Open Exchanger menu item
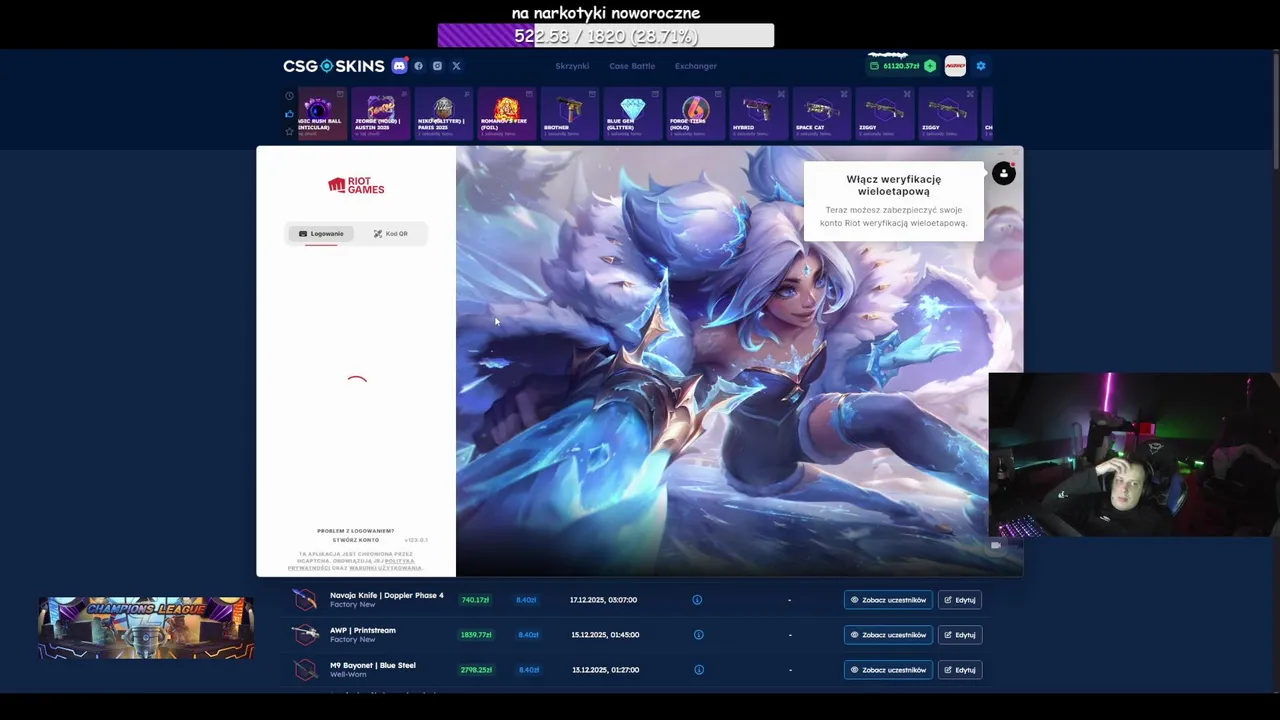This screenshot has height=720, width=1280. pyautogui.click(x=696, y=66)
